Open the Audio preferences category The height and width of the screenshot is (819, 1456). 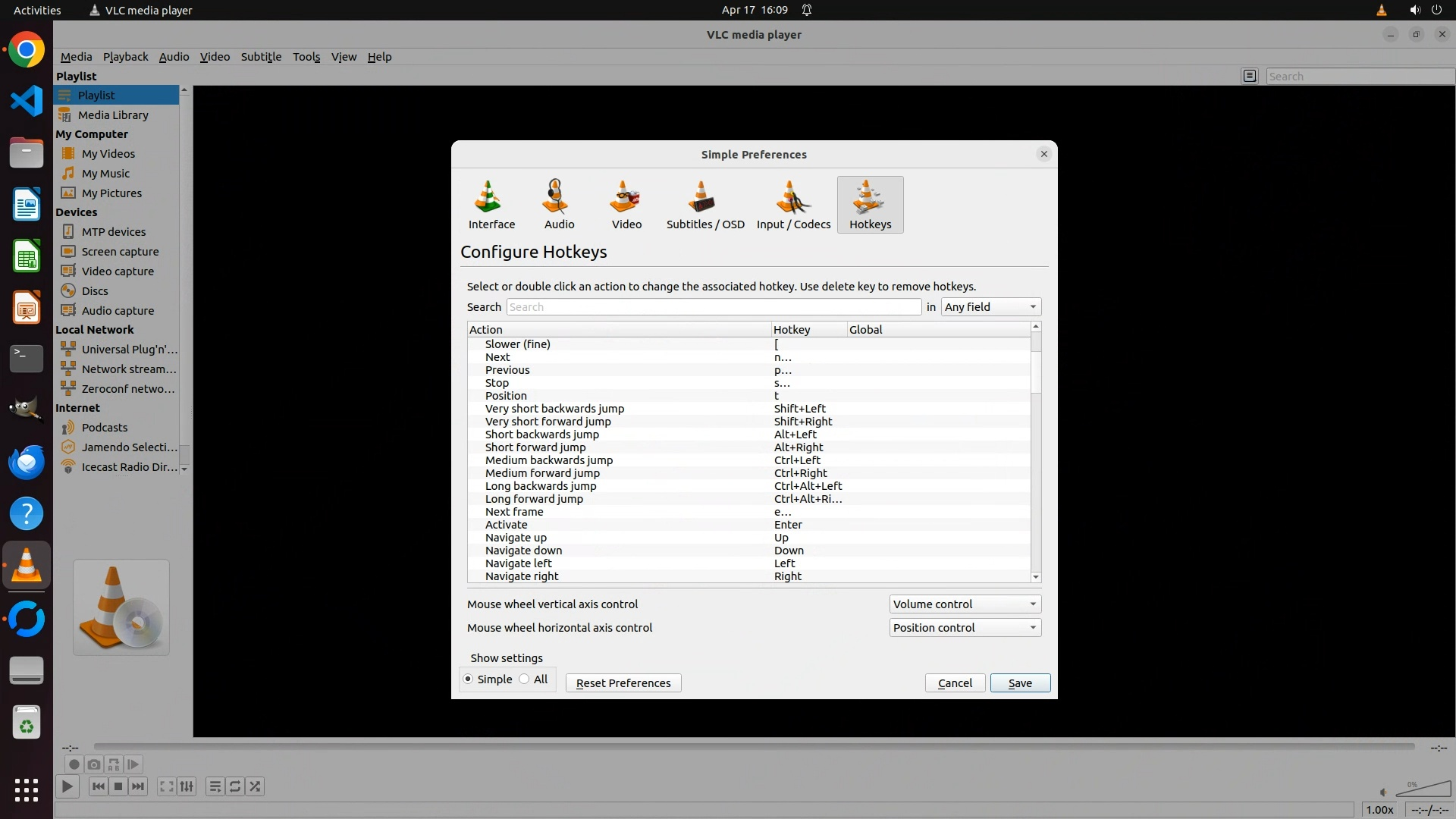559,204
